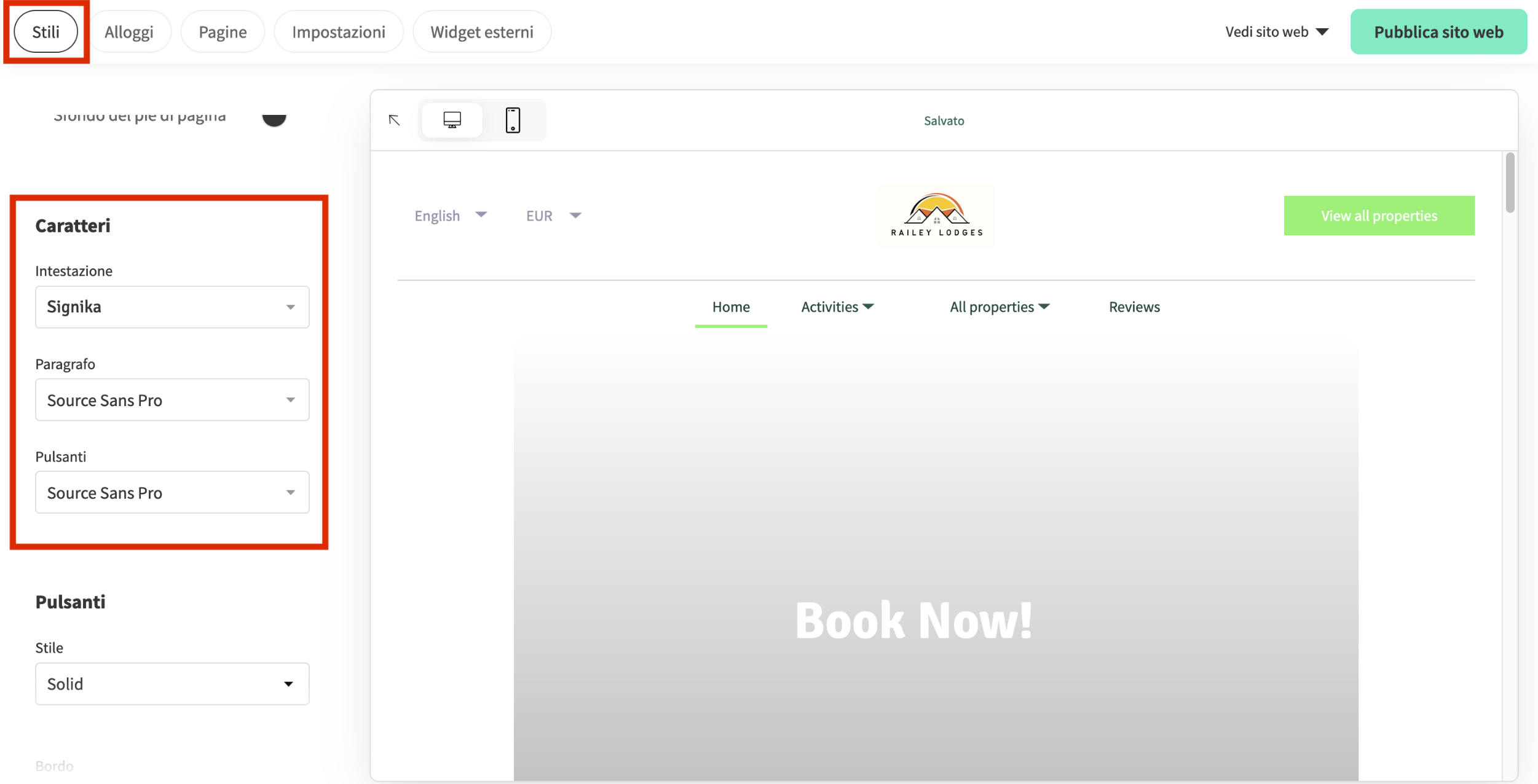Image resolution: width=1538 pixels, height=784 pixels.
Task: Click the View all properties button
Action: 1379,216
